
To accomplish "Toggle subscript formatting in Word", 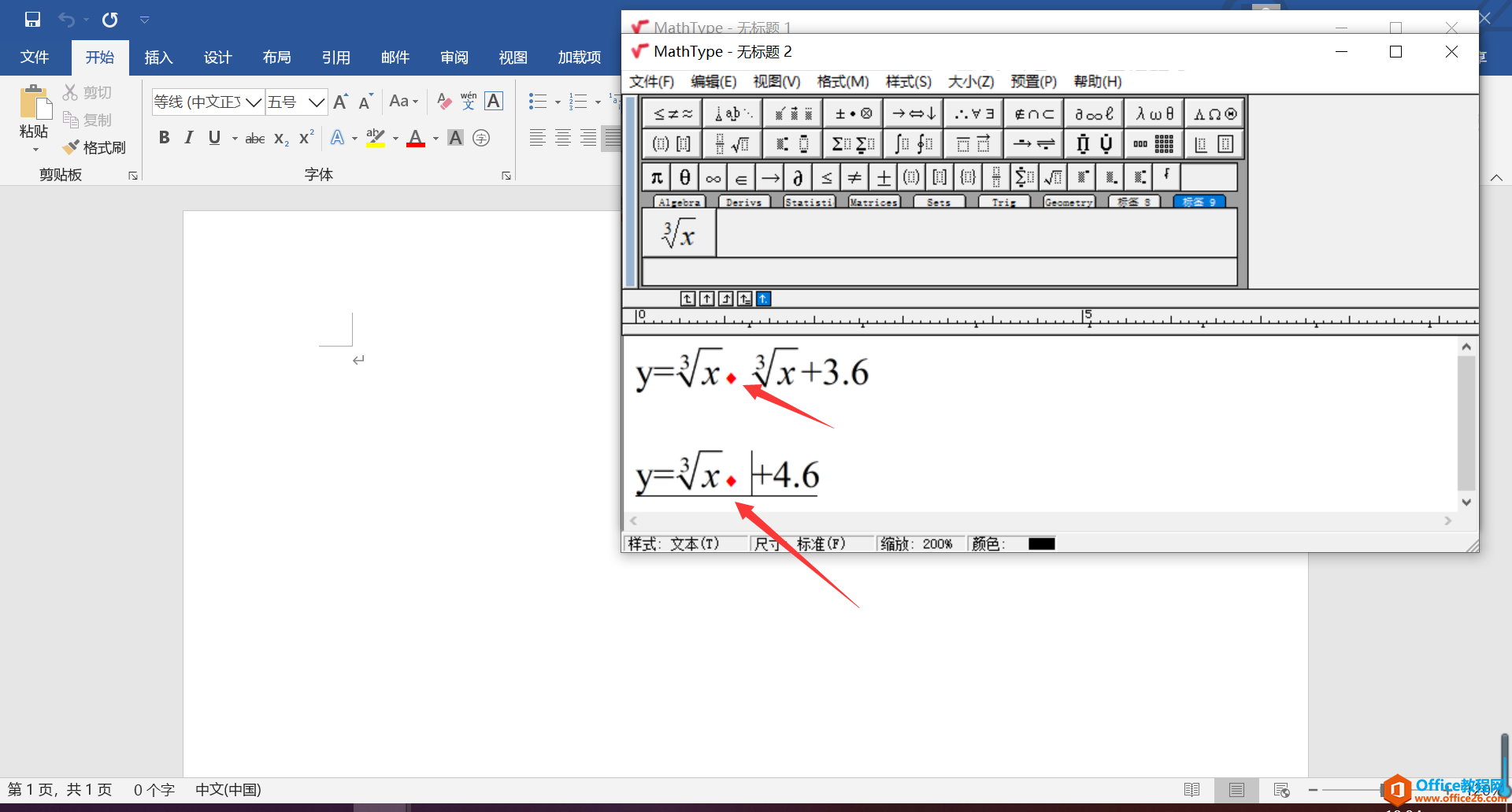I will 280,139.
